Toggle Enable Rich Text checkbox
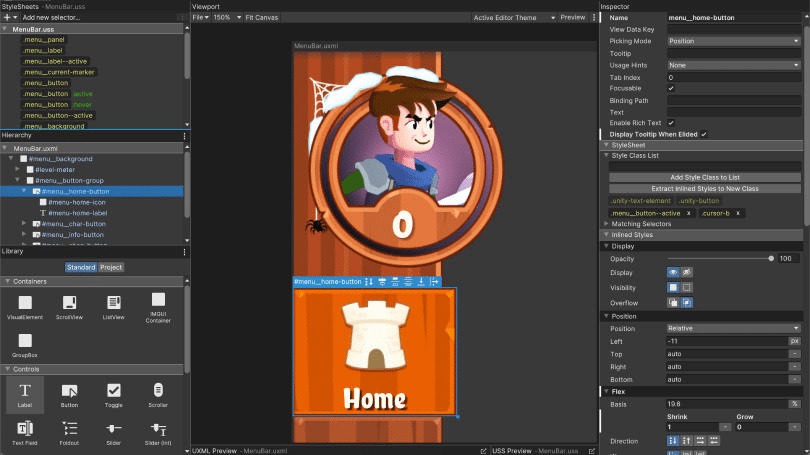The width and height of the screenshot is (810, 455). tap(671, 122)
